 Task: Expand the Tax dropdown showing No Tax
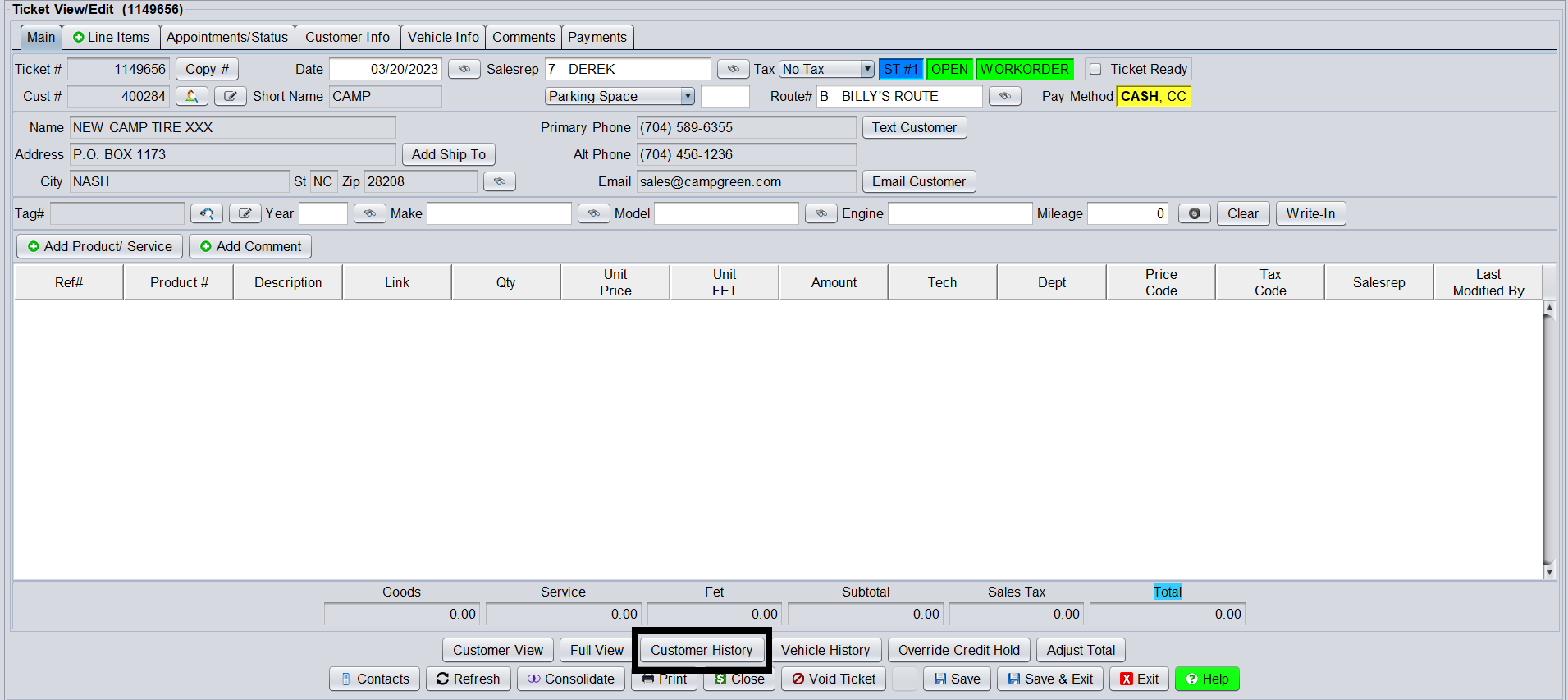click(x=866, y=70)
